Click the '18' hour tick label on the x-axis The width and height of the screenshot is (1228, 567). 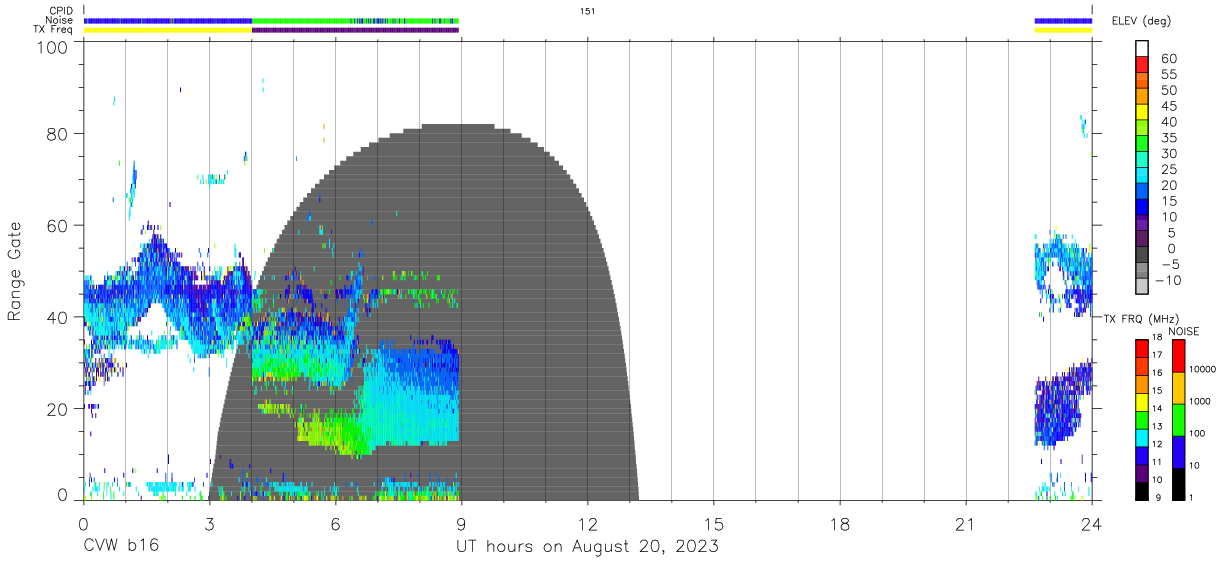pos(839,524)
